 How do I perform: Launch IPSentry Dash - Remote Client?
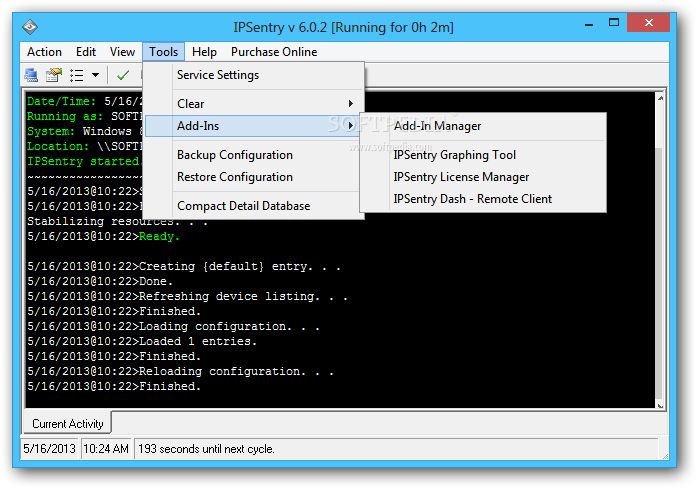tap(483, 199)
